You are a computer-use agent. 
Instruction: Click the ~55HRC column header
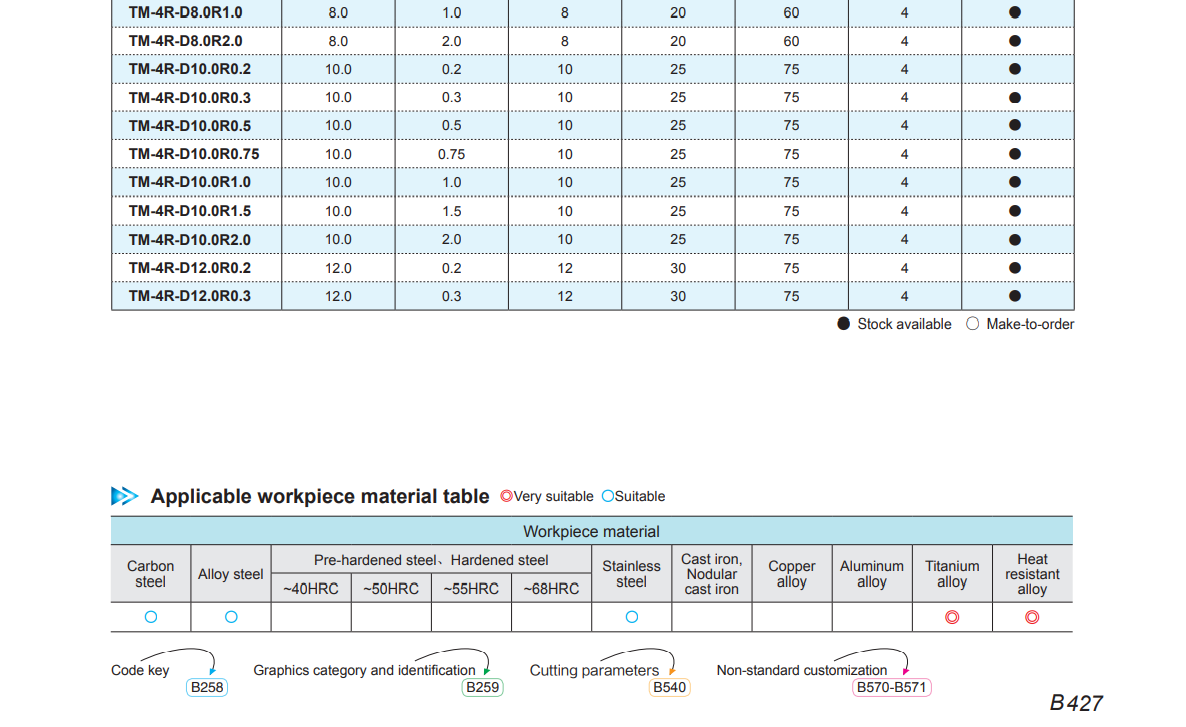[x=471, y=589]
